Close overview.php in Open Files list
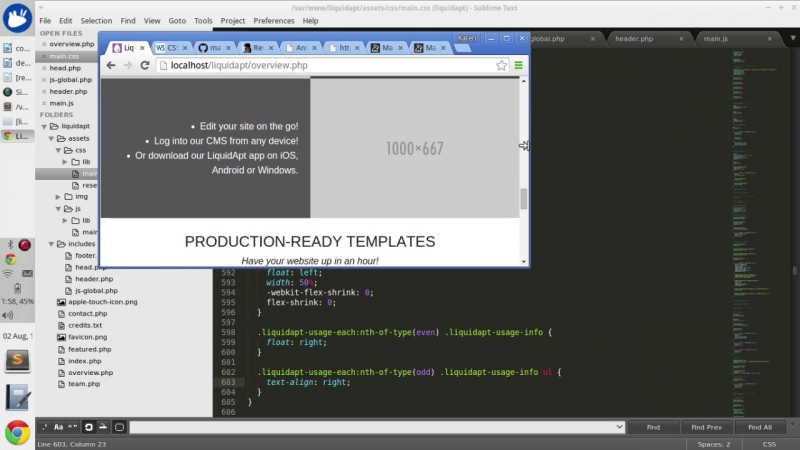800x450 pixels. [x=44, y=44]
